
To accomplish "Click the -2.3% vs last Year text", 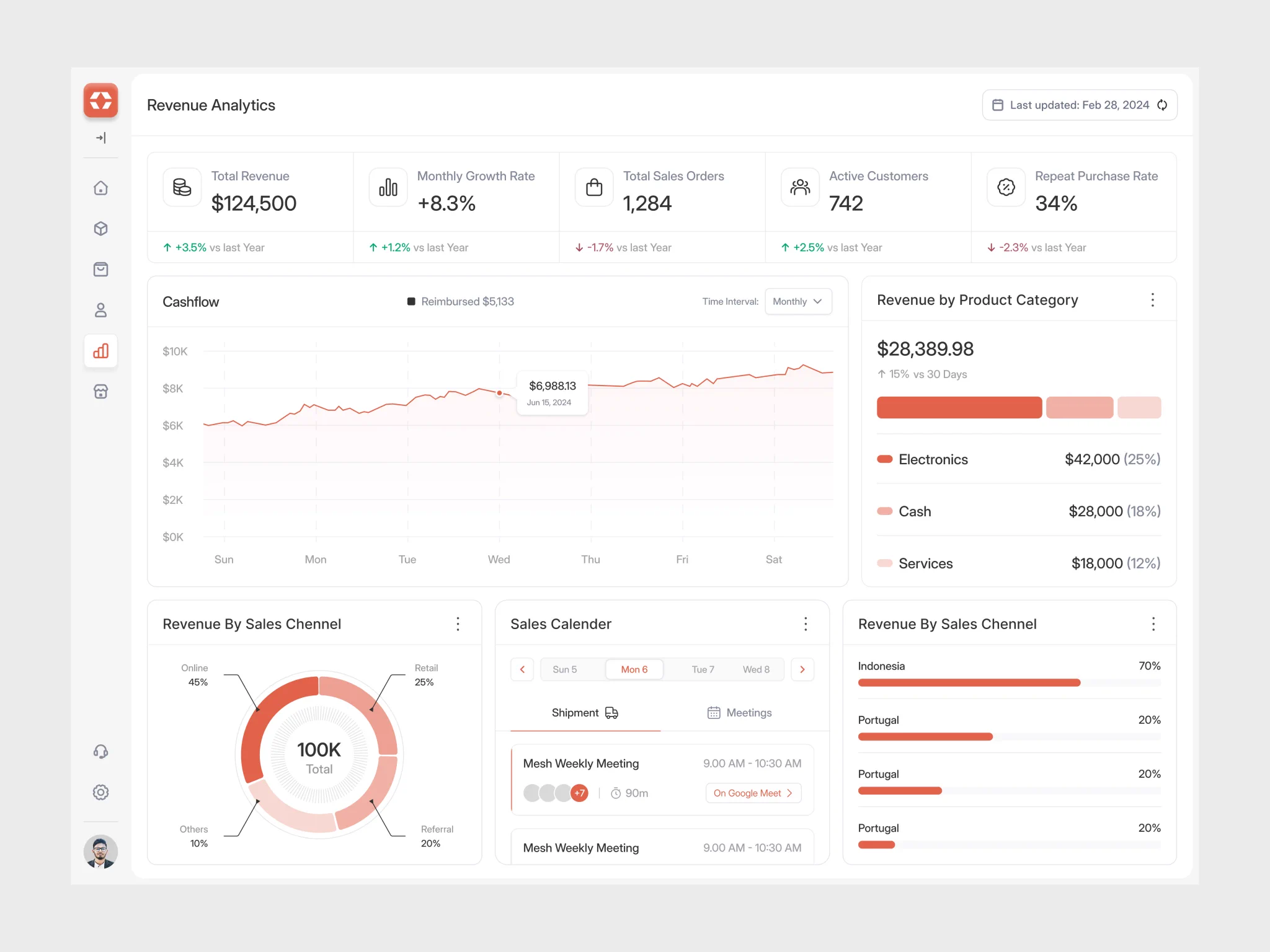I will pyautogui.click(x=1036, y=247).
